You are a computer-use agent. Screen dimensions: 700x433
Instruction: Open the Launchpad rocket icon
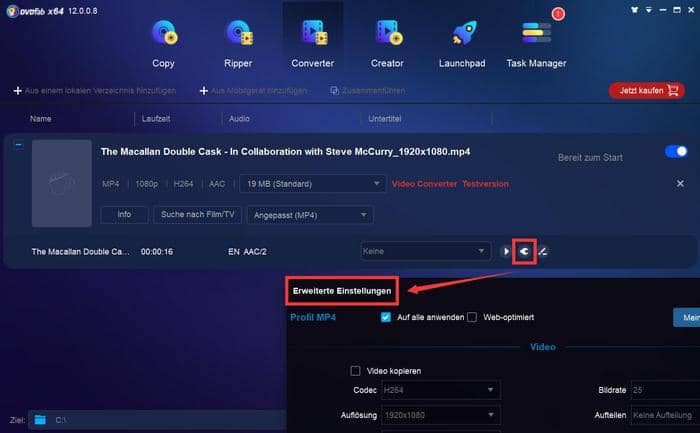(464, 33)
